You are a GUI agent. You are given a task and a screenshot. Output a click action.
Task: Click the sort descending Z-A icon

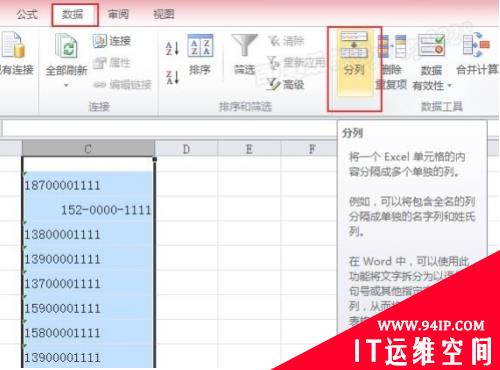(x=172, y=77)
